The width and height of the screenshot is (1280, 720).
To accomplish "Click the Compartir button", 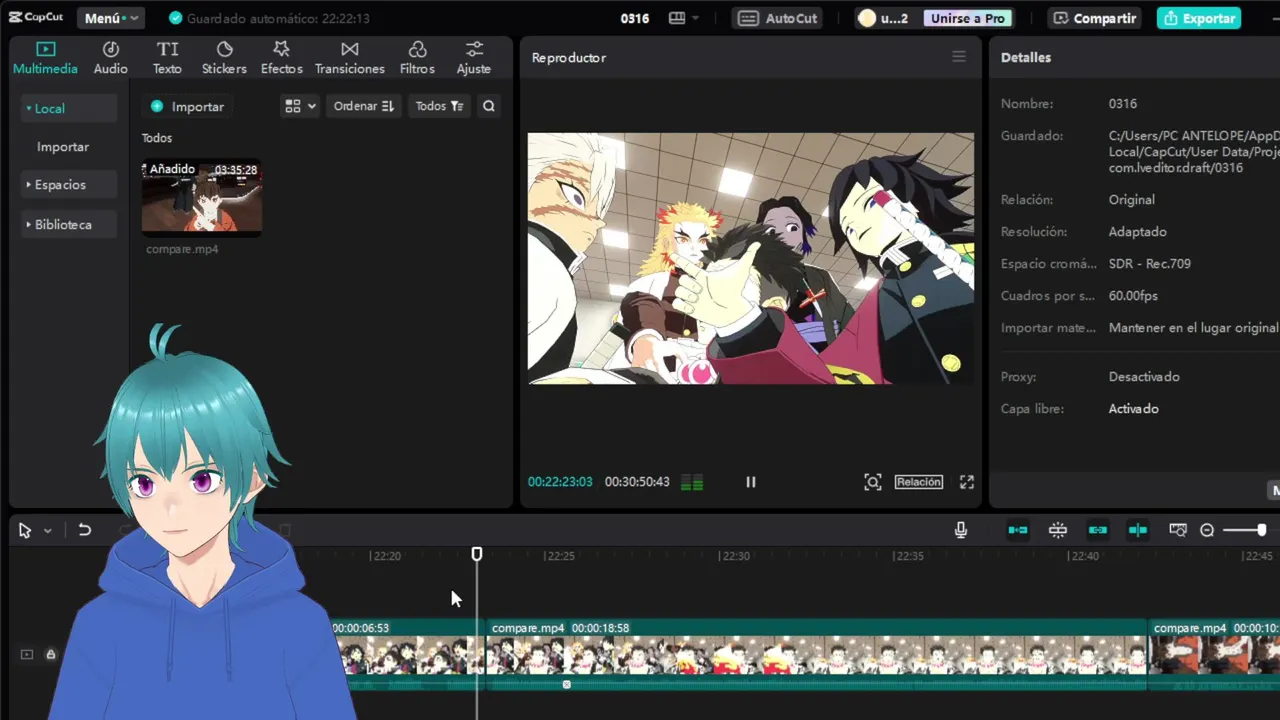I will (1094, 18).
